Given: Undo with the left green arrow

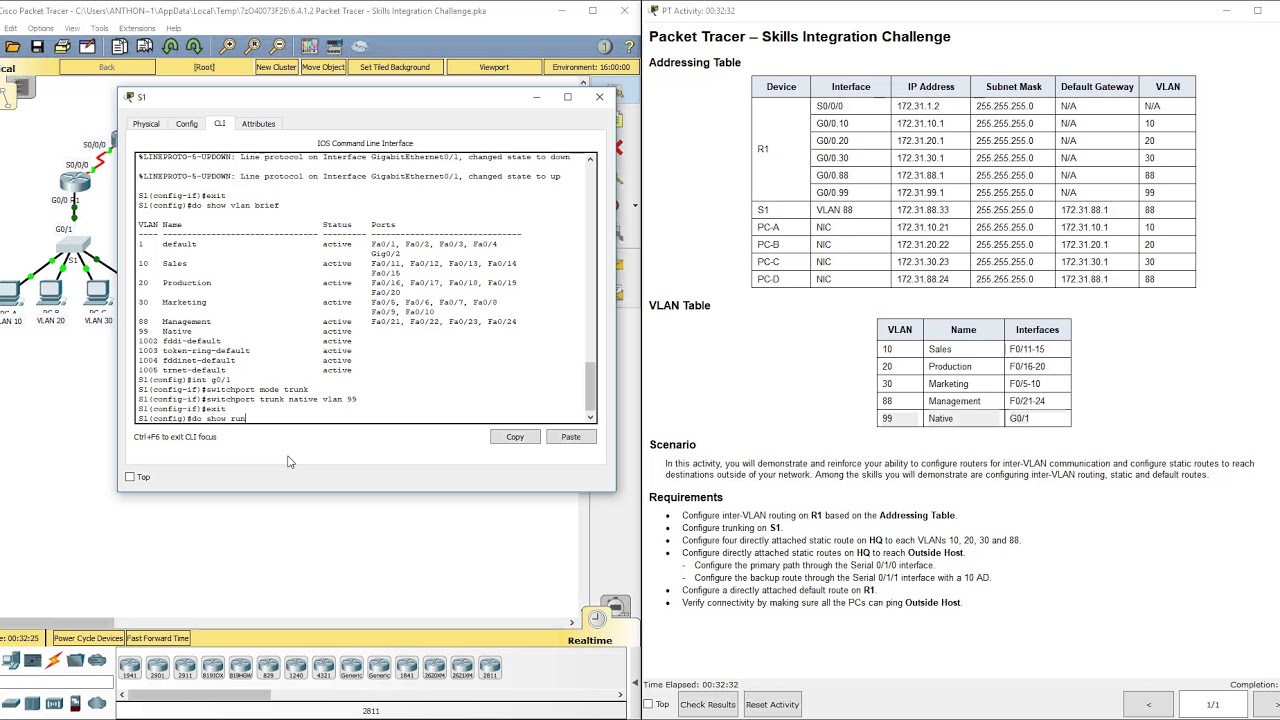Looking at the screenshot, I should 170,46.
